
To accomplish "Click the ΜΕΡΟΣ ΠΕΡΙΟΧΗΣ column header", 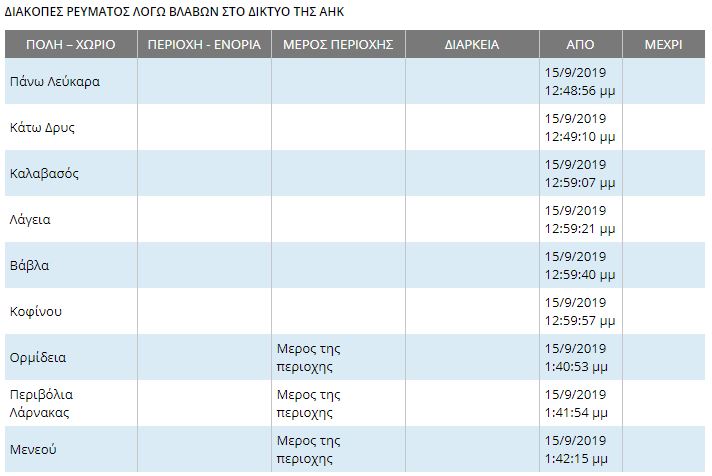I will [338, 45].
